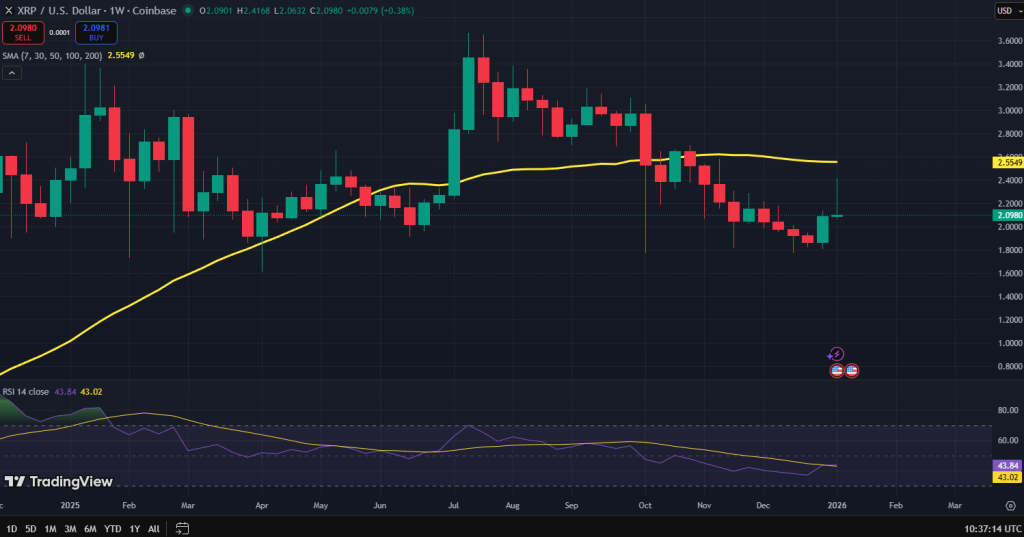The width and height of the screenshot is (1024, 537).
Task: Click the XRP / U.S. Dollar symbol title
Action: (61, 10)
